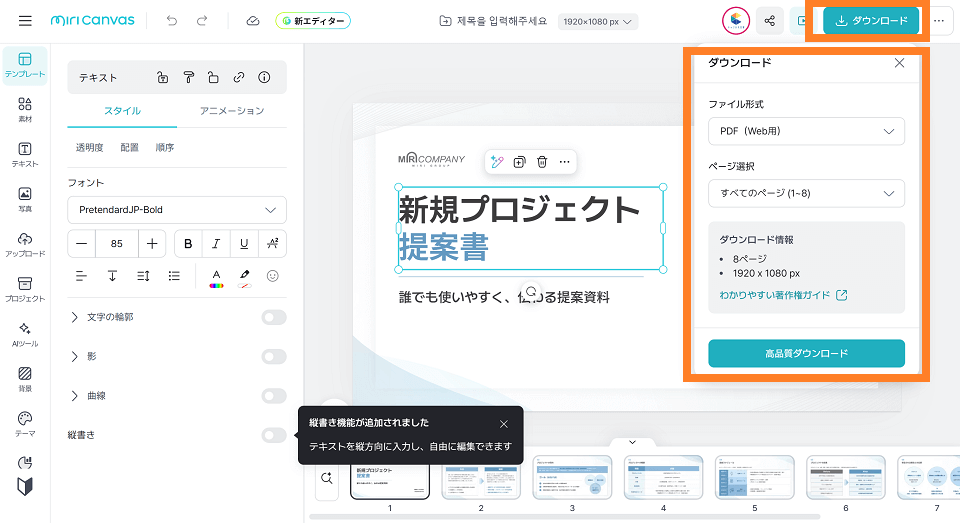Viewport: 960px width, 523px height.
Task: Open the ファイル形式 PDF dropdown
Action: [x=806, y=131]
